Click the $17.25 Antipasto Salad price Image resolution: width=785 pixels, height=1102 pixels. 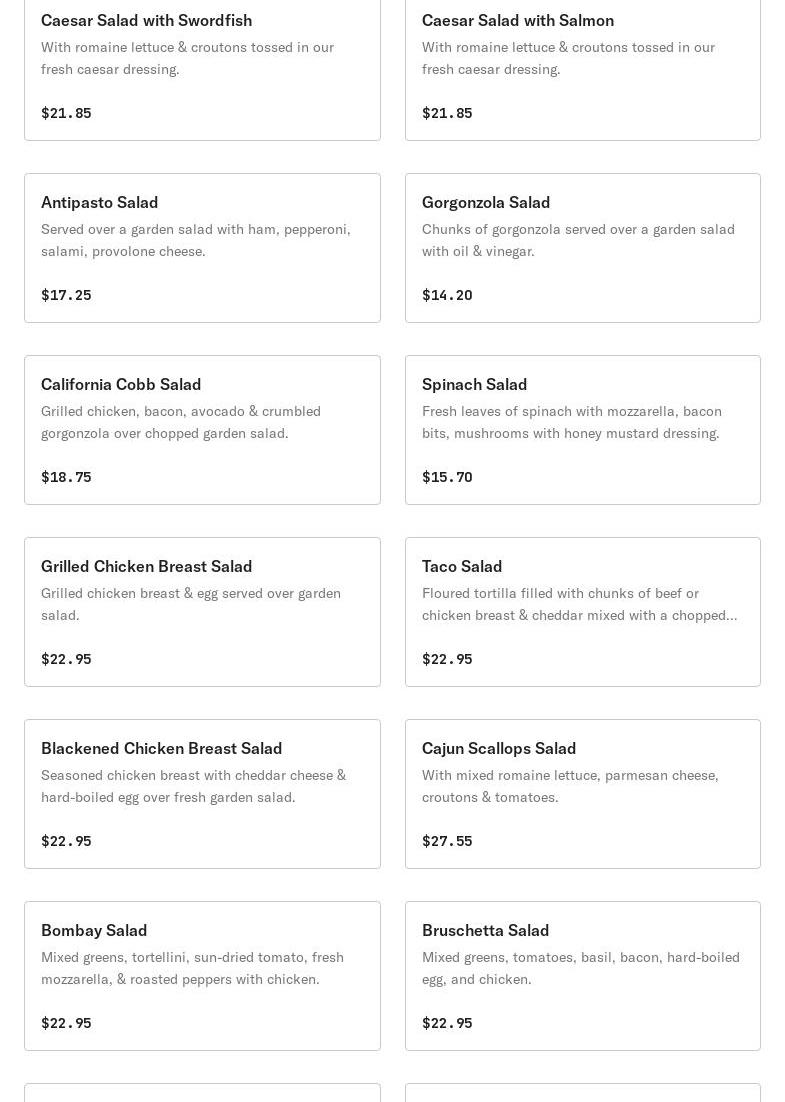pyautogui.click(x=66, y=294)
